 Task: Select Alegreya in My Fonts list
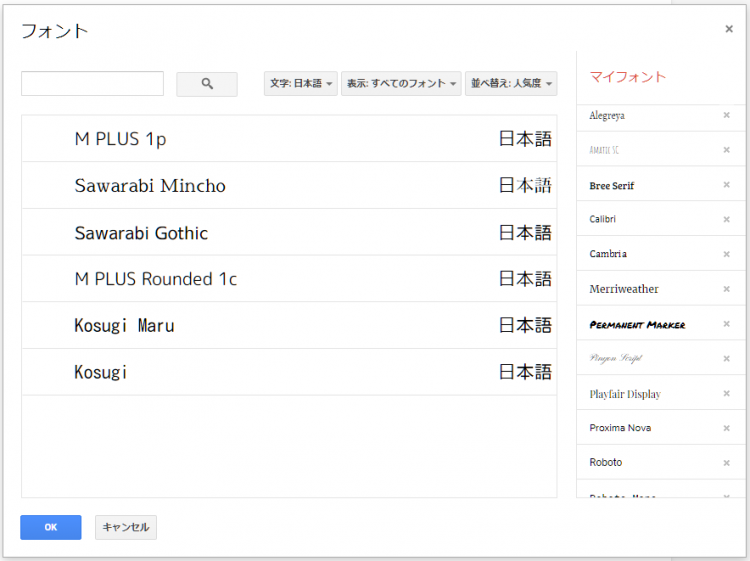point(607,115)
